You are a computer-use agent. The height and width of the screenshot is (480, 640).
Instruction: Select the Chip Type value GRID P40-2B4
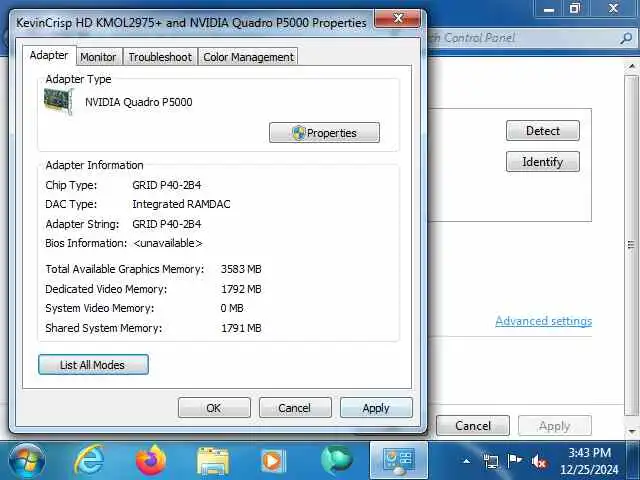click(167, 185)
